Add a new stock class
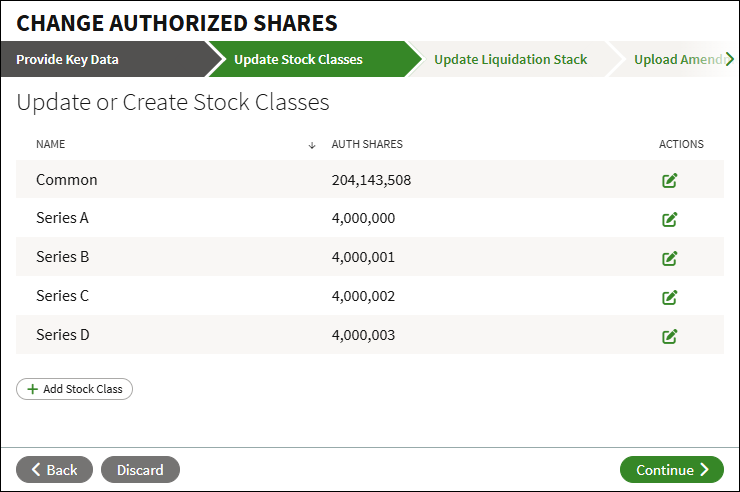The image size is (740, 492). (x=75, y=389)
